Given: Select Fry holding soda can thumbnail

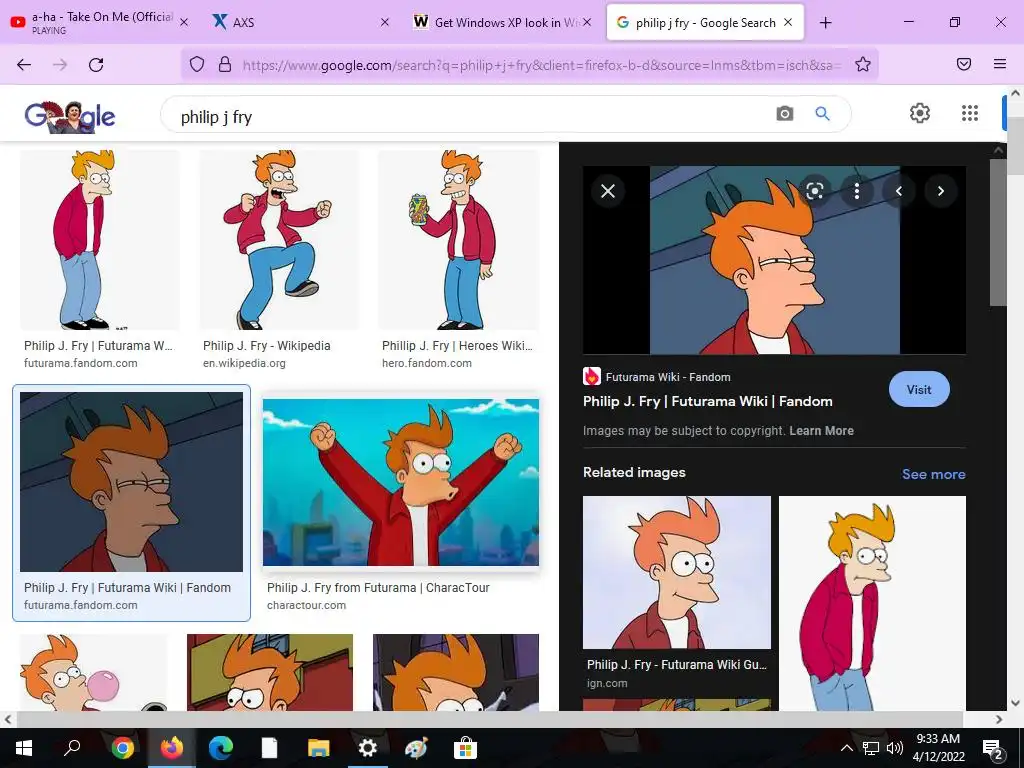Looking at the screenshot, I should pyautogui.click(x=458, y=240).
